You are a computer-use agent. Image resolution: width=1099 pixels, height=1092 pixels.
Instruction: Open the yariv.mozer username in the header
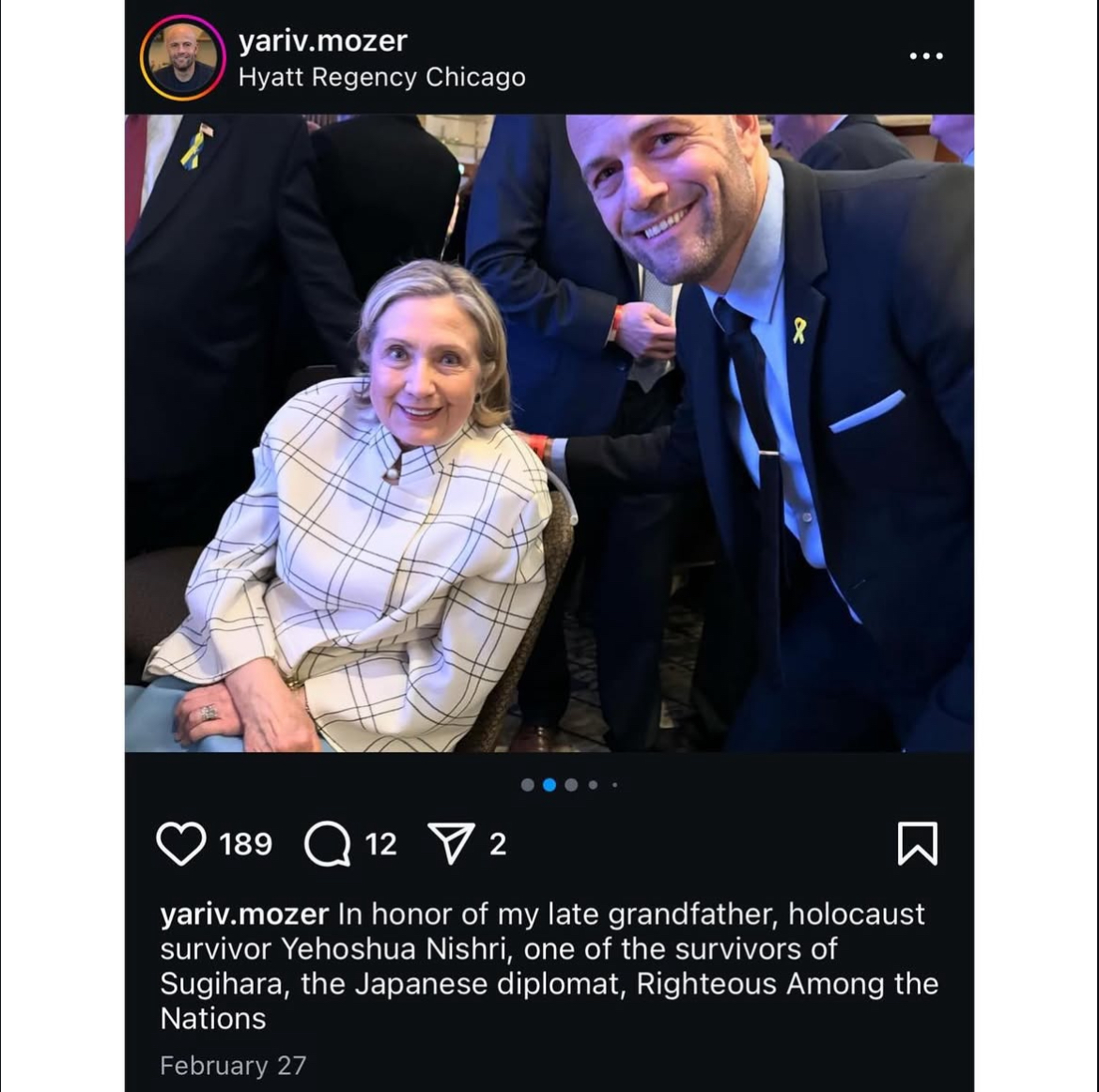pos(322,41)
